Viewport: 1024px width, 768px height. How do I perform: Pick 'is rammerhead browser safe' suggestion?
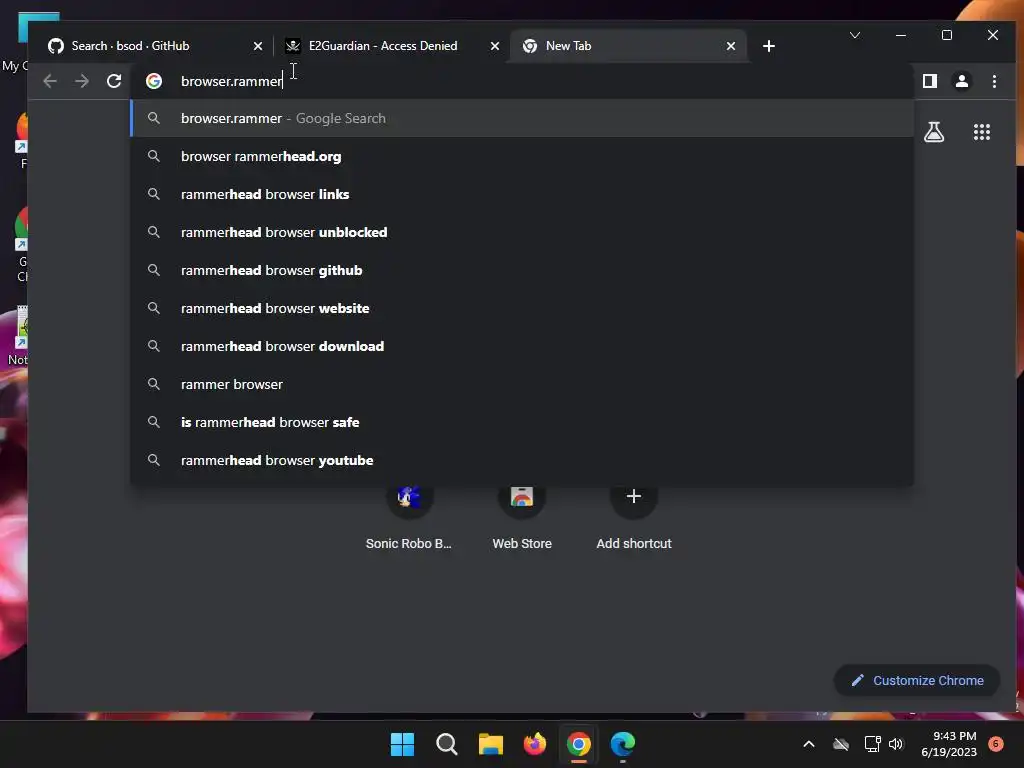pyautogui.click(x=522, y=422)
